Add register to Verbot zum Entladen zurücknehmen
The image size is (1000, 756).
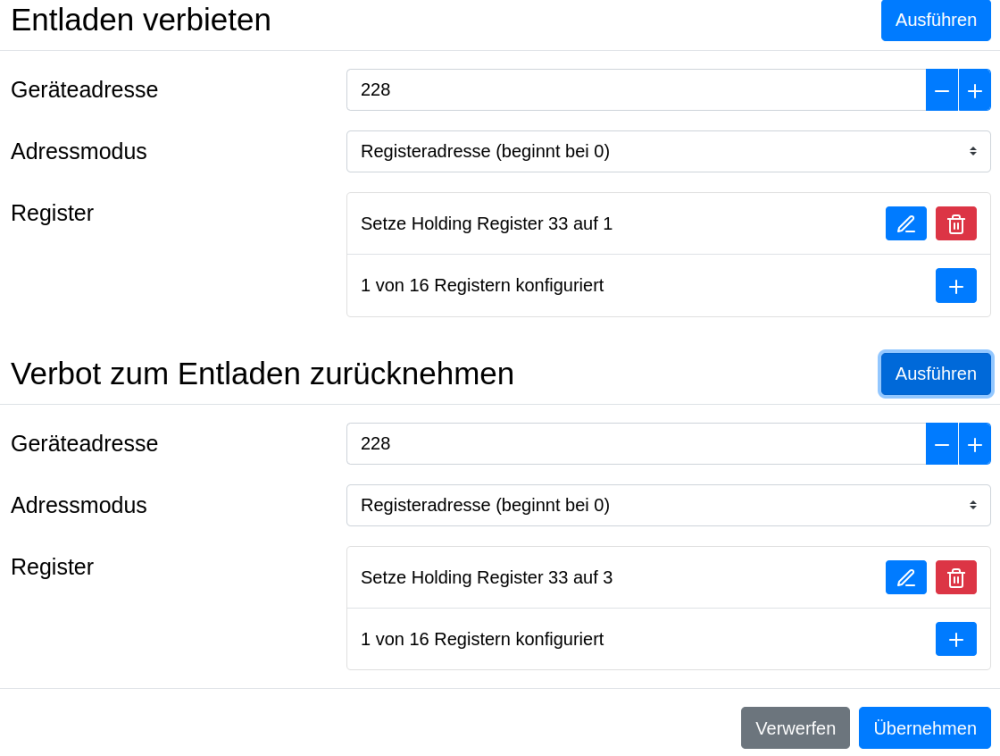[955, 640]
